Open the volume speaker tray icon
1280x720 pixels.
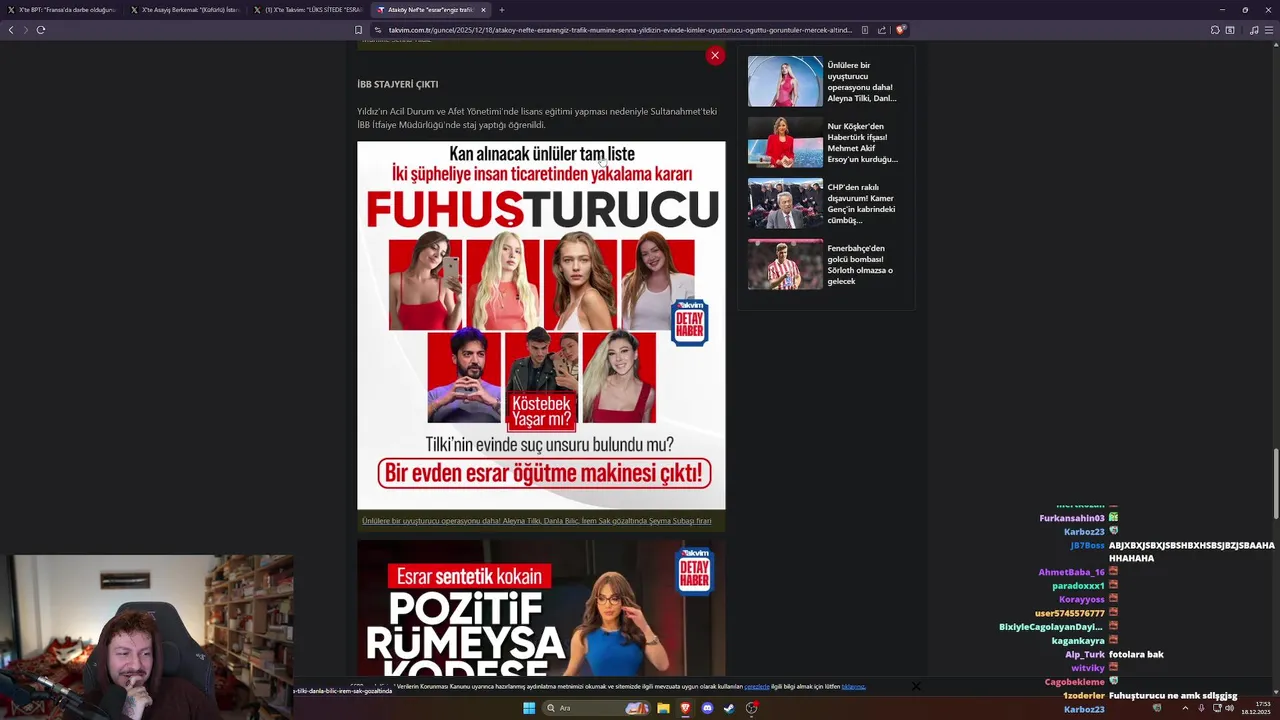pos(1230,708)
